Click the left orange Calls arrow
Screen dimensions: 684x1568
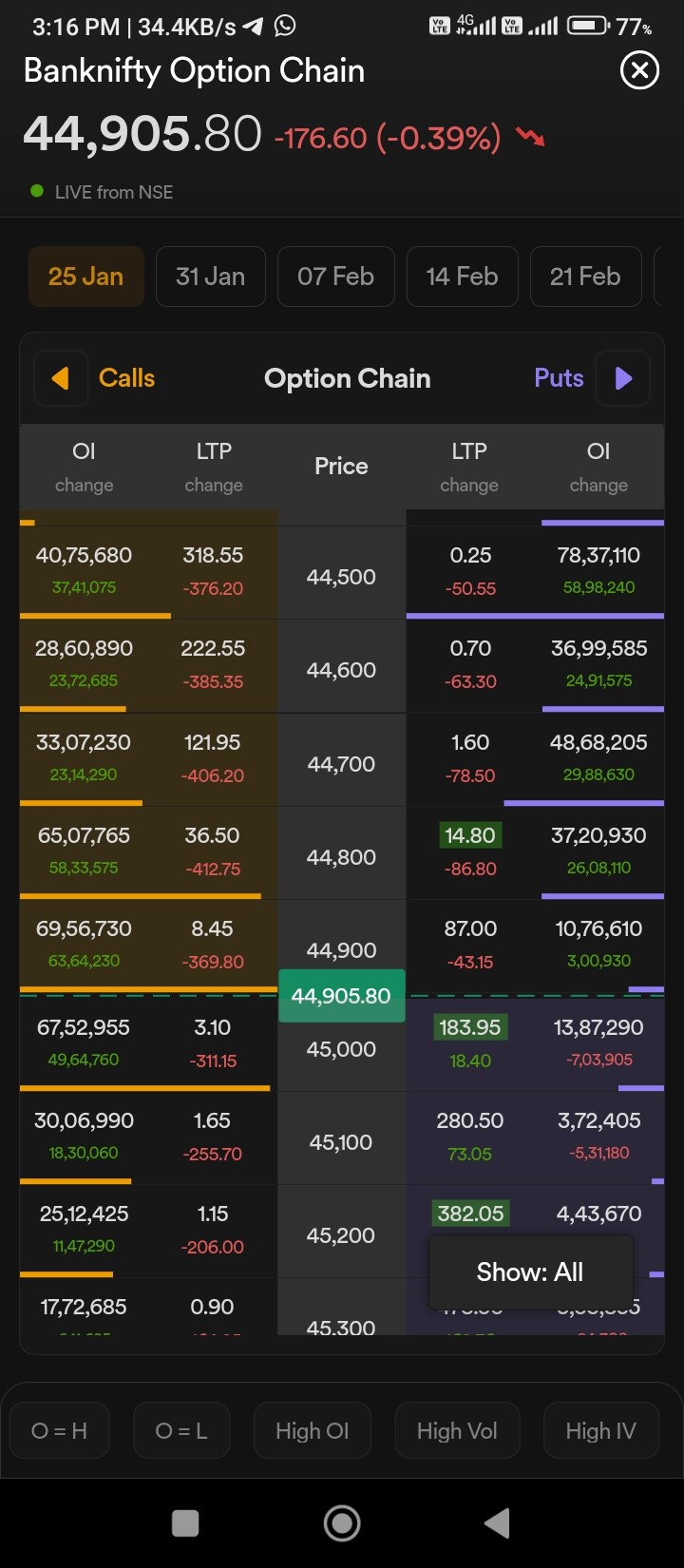click(61, 378)
